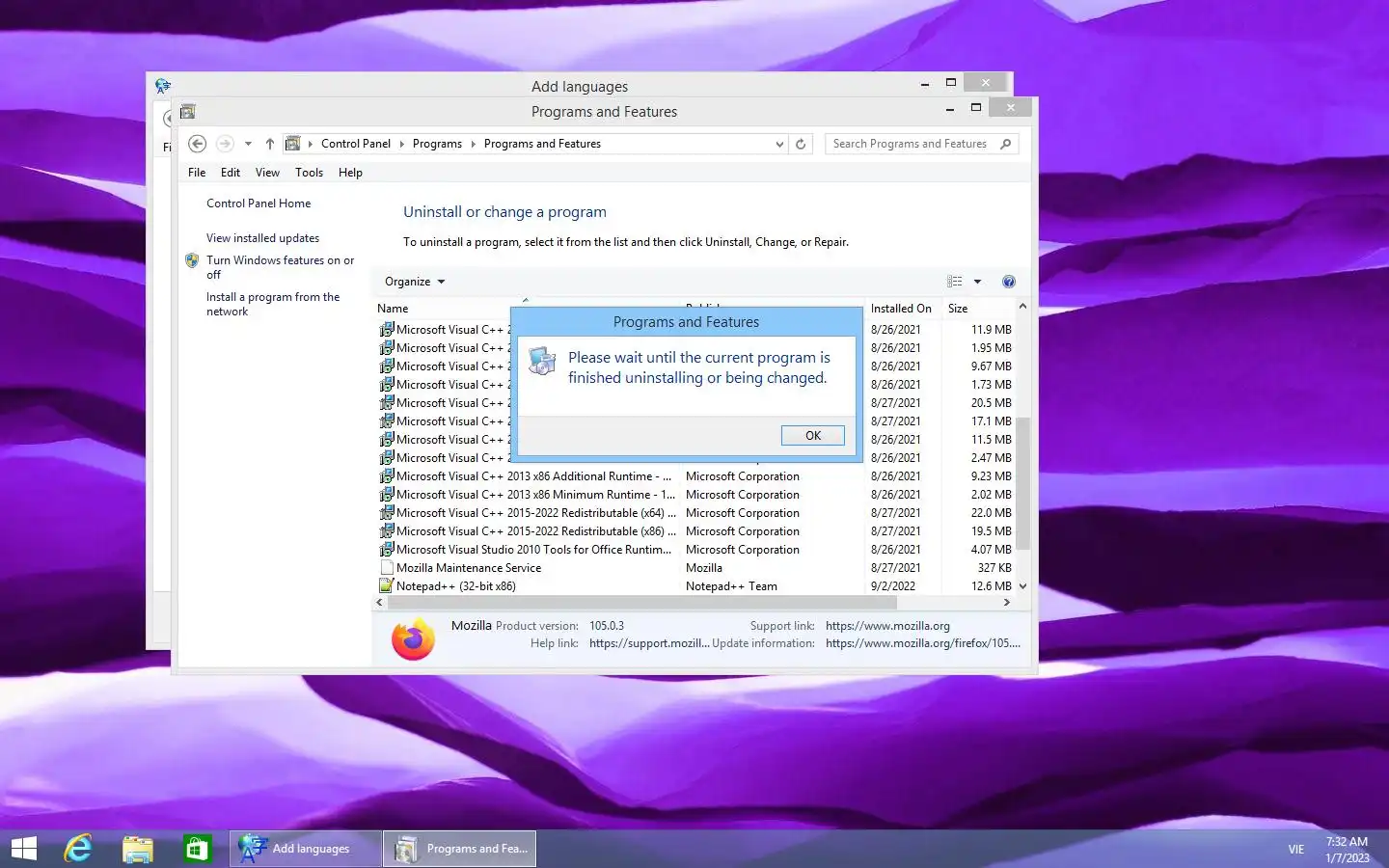Select Mozilla Maintenance Service entry
Viewport: 1389px width, 868px height.
[x=469, y=568]
